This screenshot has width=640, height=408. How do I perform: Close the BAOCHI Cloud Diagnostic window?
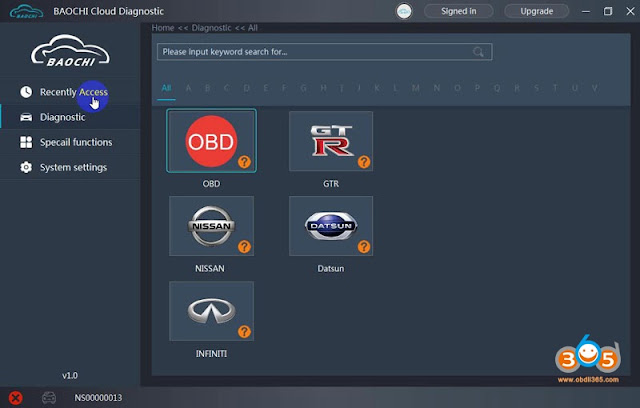pos(630,11)
